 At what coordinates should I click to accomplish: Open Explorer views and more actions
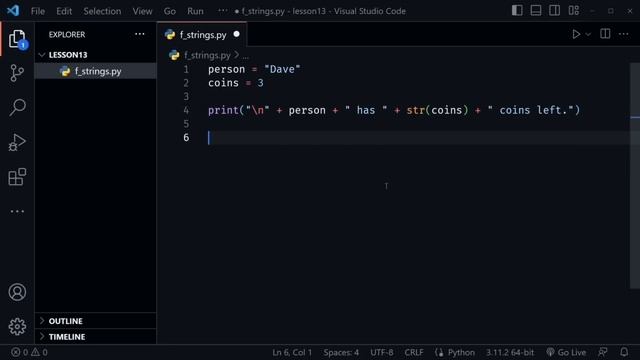coord(140,34)
